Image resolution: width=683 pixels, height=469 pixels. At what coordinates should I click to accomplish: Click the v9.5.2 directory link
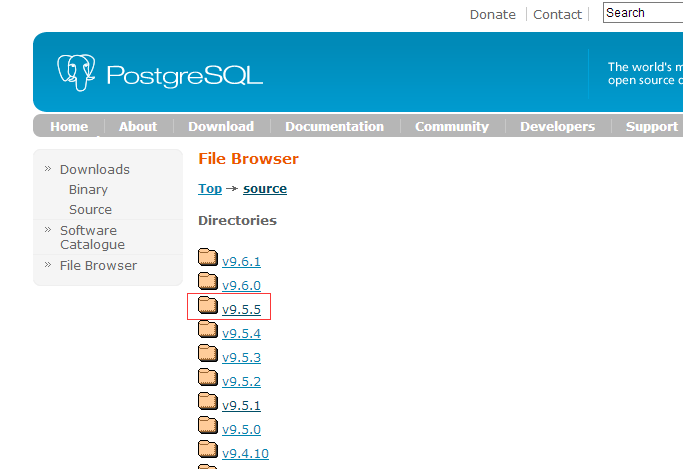(241, 381)
